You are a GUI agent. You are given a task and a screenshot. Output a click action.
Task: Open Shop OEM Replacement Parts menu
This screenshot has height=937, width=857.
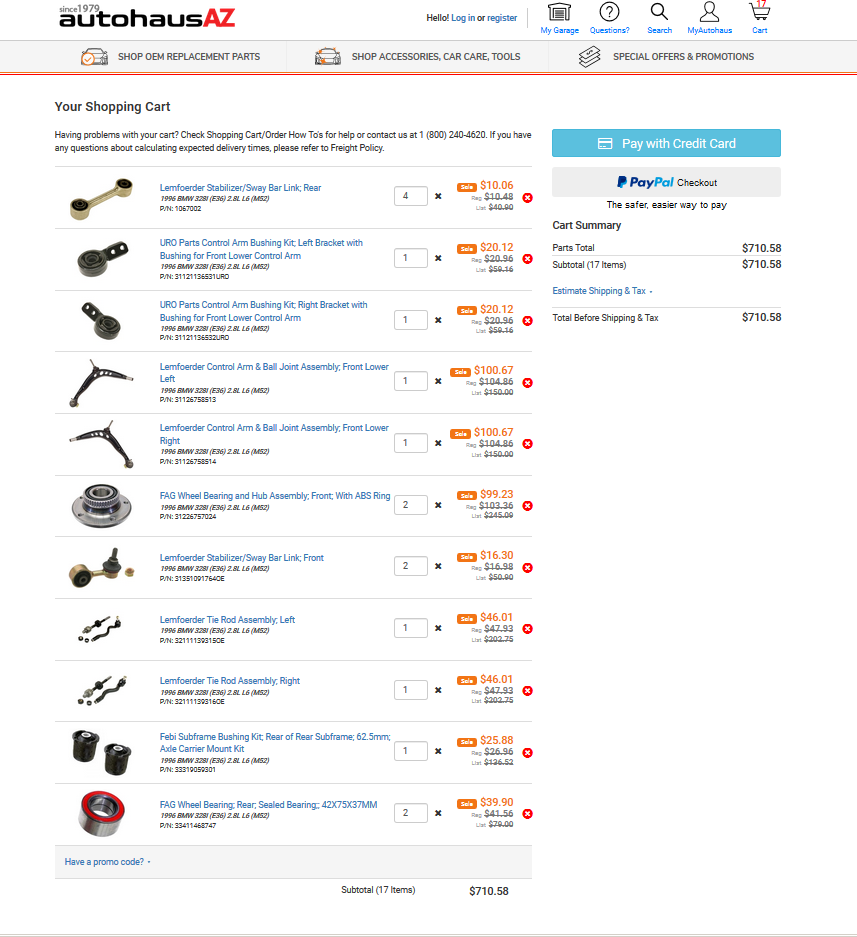click(170, 57)
